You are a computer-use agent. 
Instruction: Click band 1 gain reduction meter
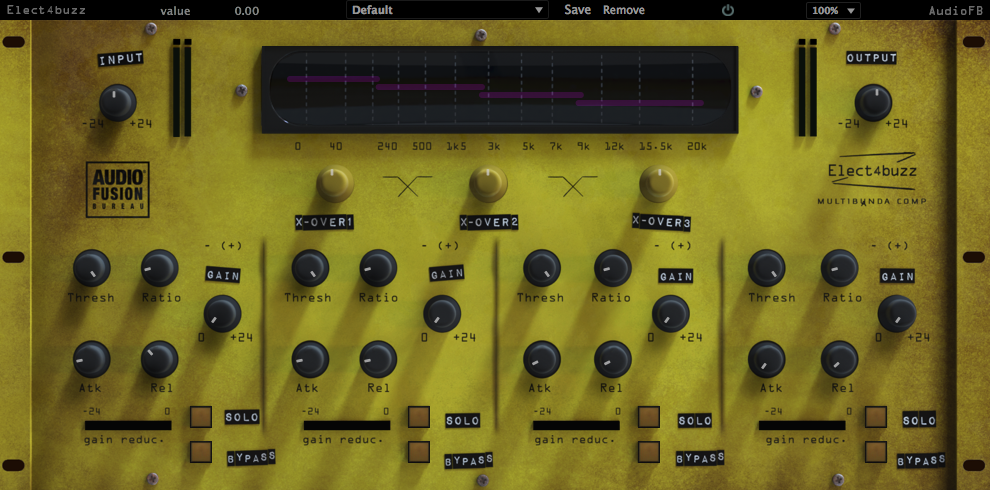click(x=128, y=426)
